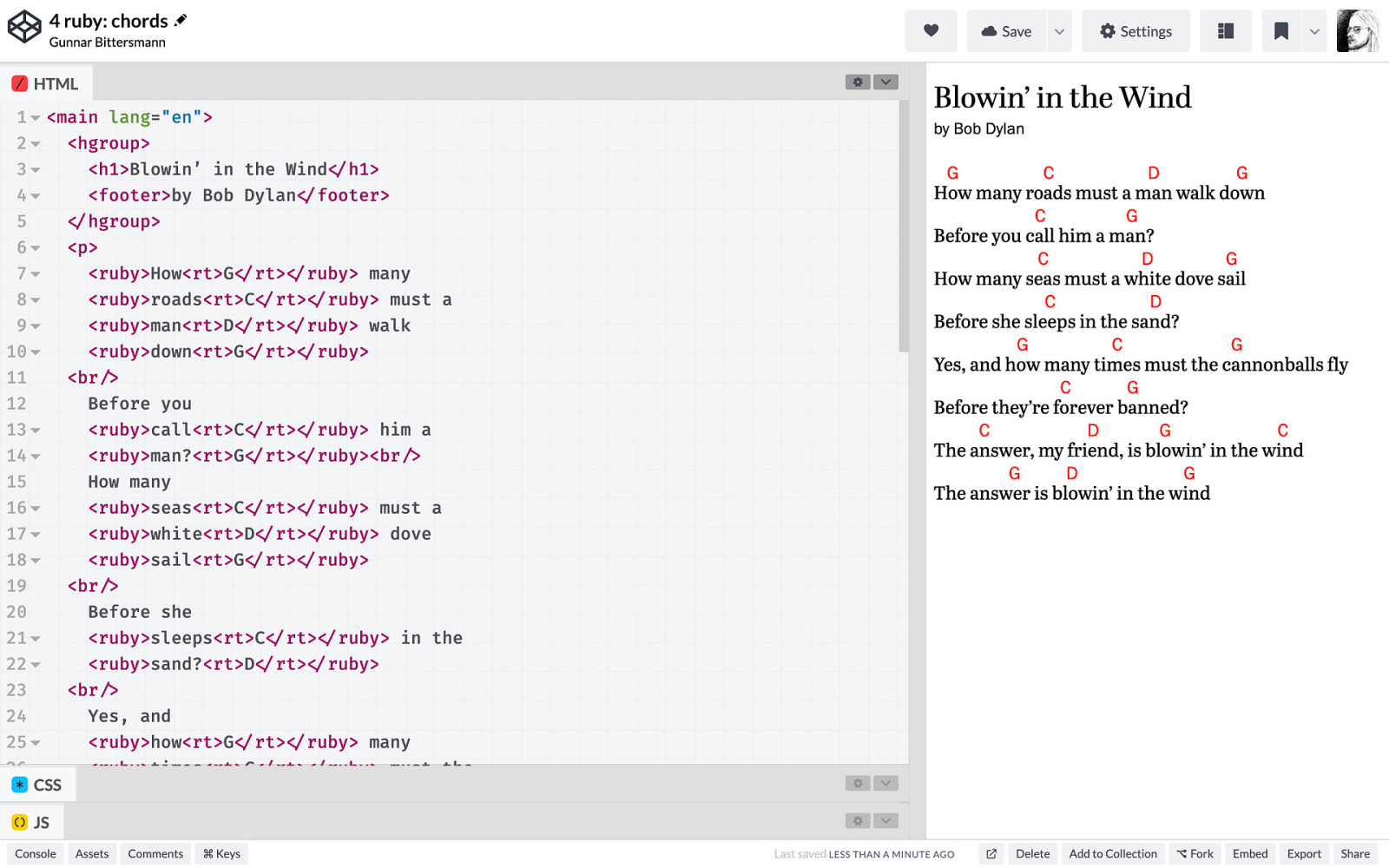Delete this pen
The width and height of the screenshot is (1389, 868).
point(1033,854)
